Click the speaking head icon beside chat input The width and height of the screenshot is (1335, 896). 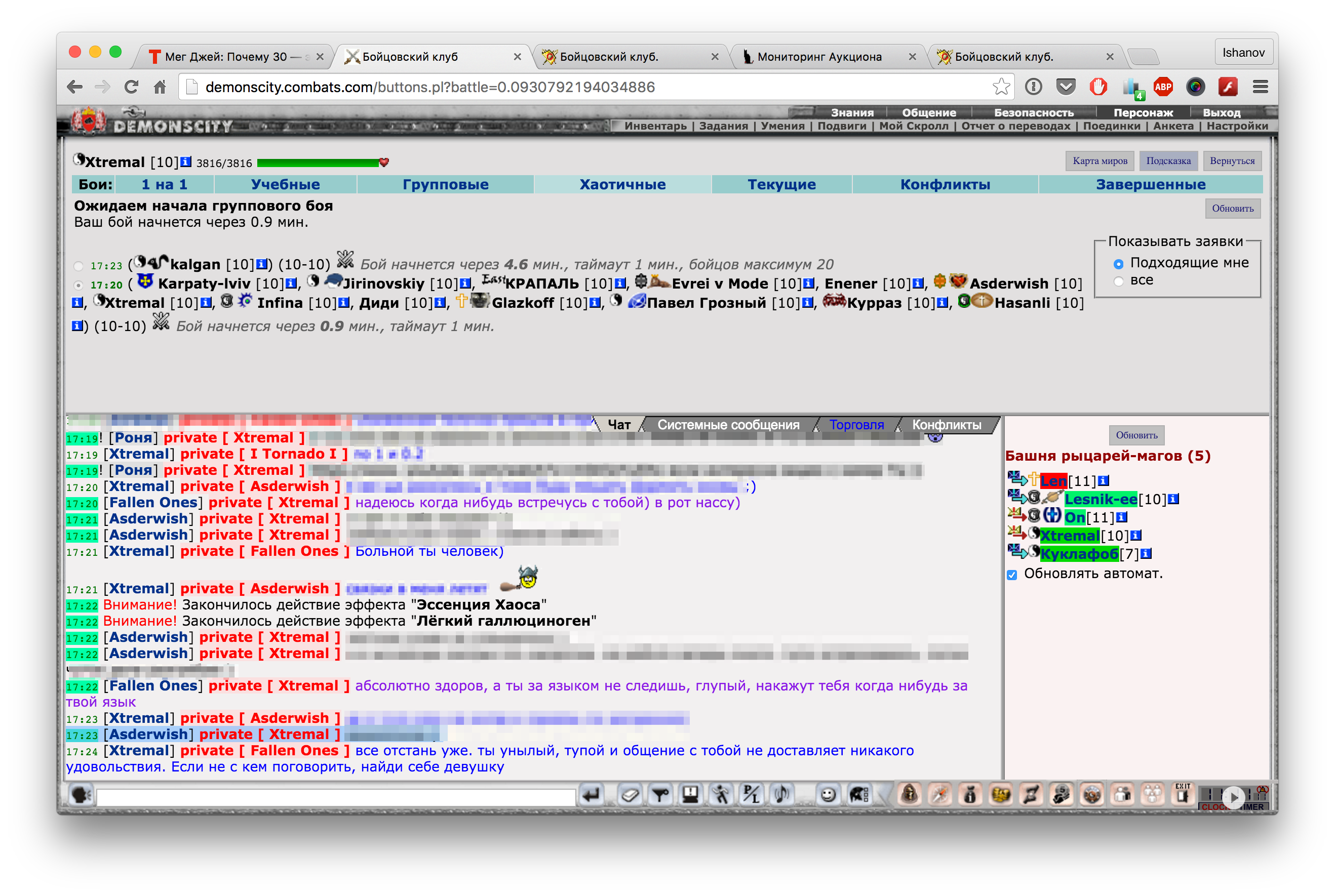click(x=81, y=795)
